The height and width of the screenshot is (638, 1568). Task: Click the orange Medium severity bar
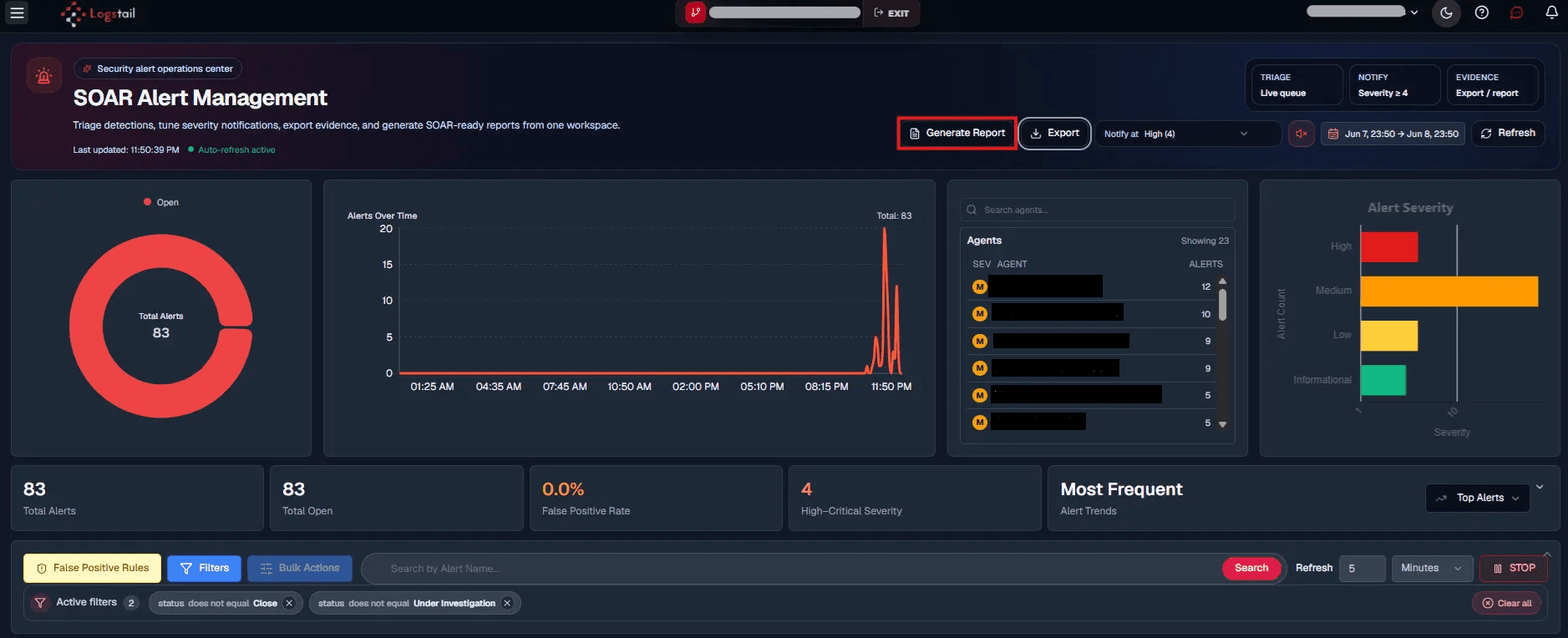pos(1449,291)
